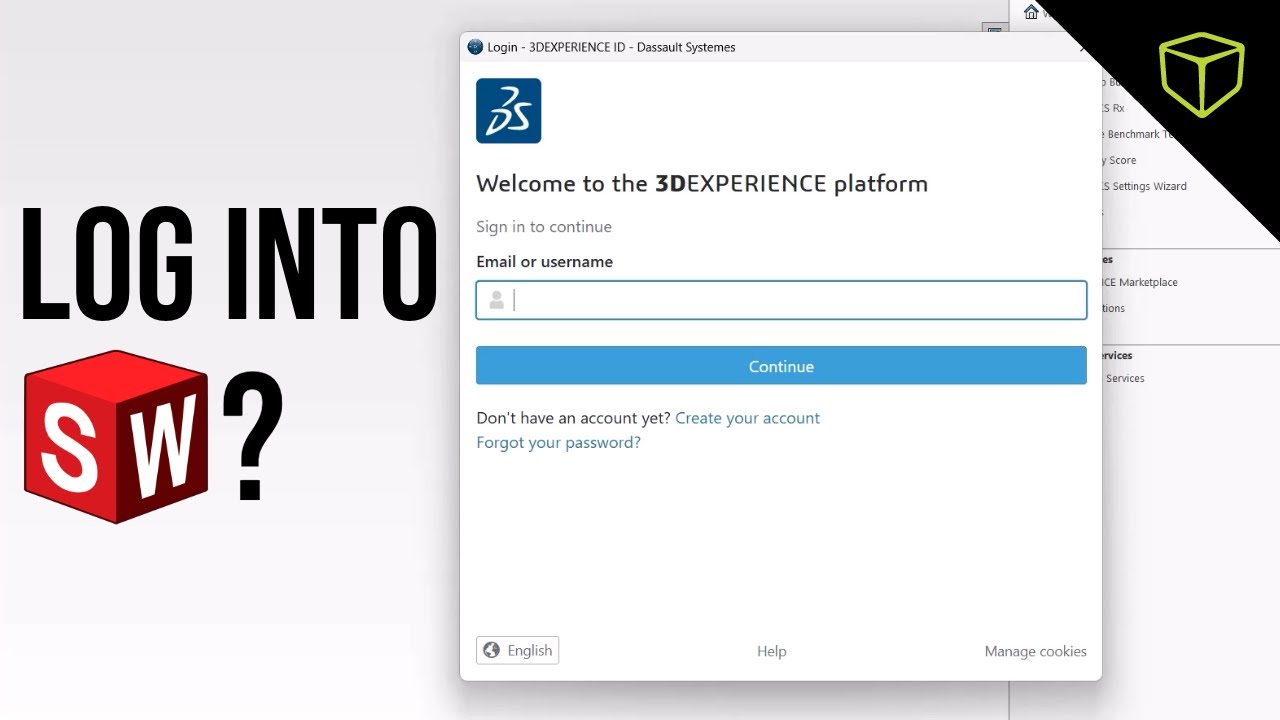1280x720 pixels.
Task: Select Settings Wizard in the background task pane
Action: 1144,186
